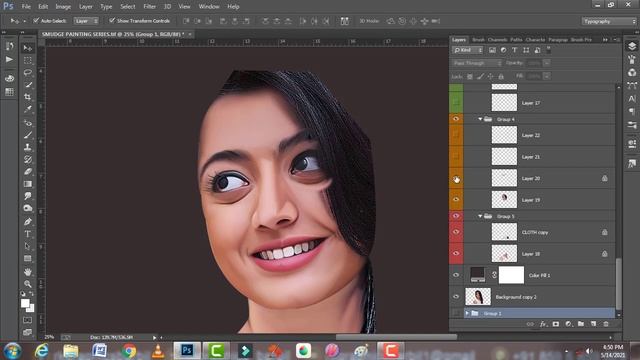Toggle Show Transform Controls checkbox
The width and height of the screenshot is (640, 360).
(x=111, y=20)
